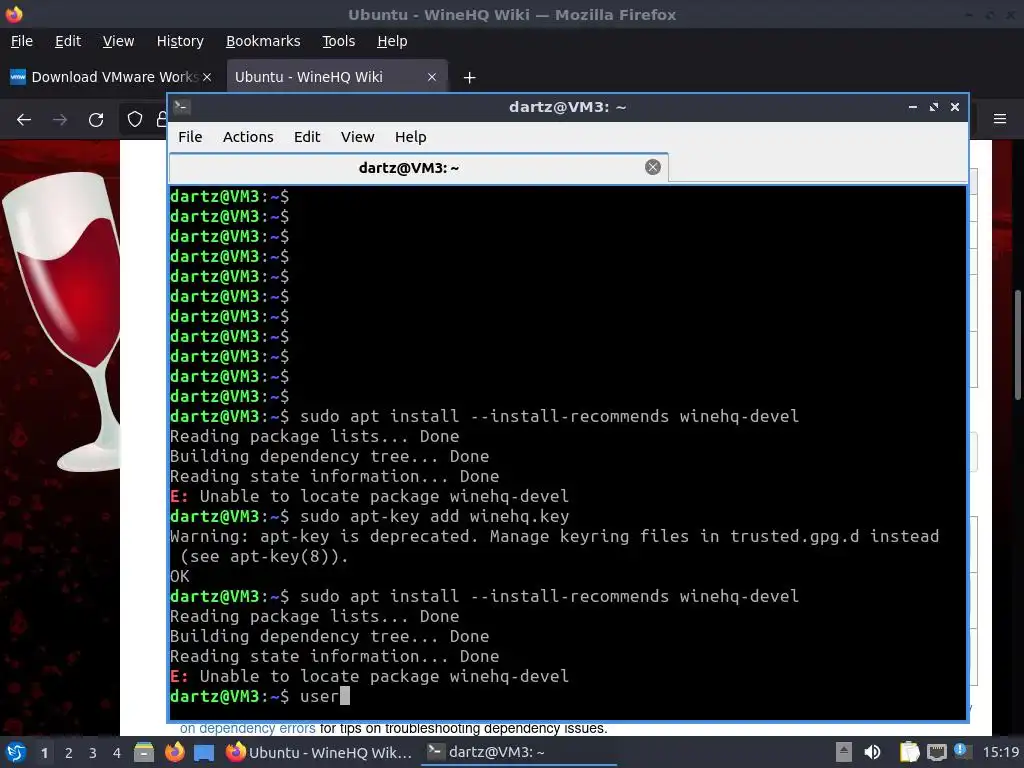Click the 'OK' output line in terminal

pos(180,577)
